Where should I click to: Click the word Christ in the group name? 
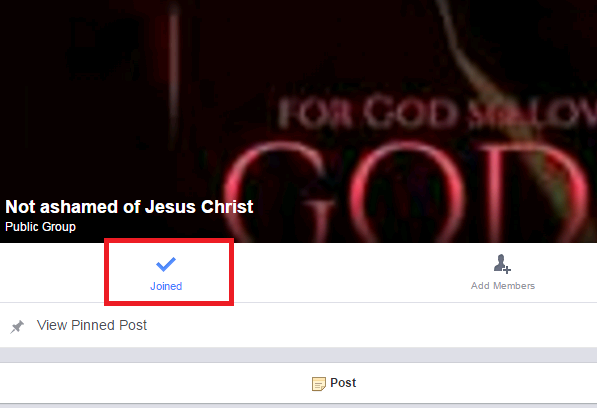[227, 207]
